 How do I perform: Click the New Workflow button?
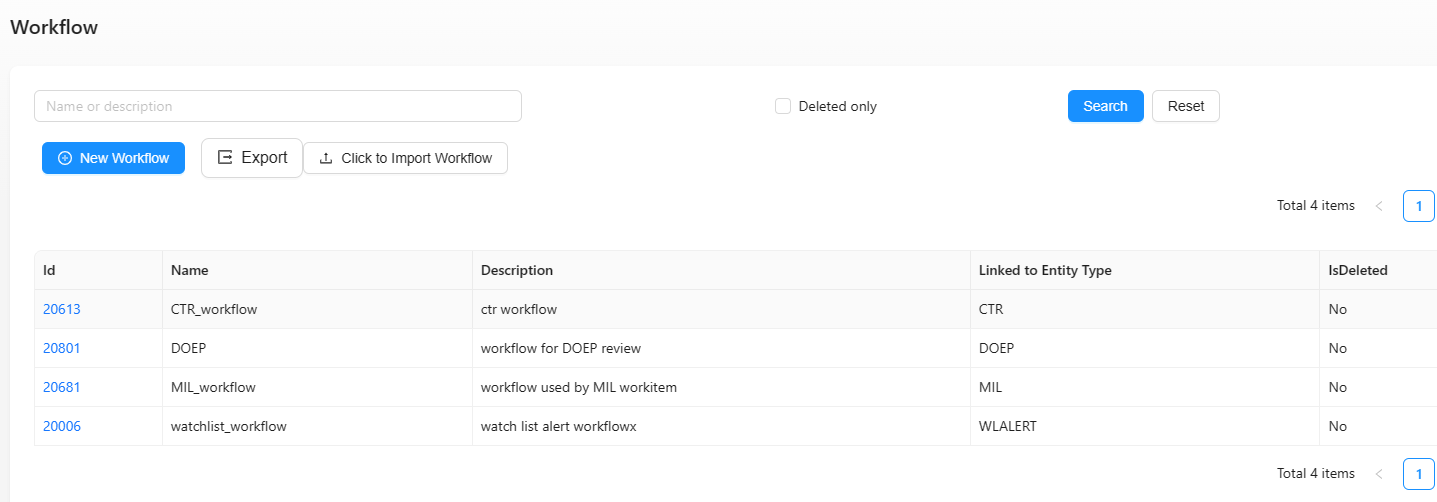point(113,158)
